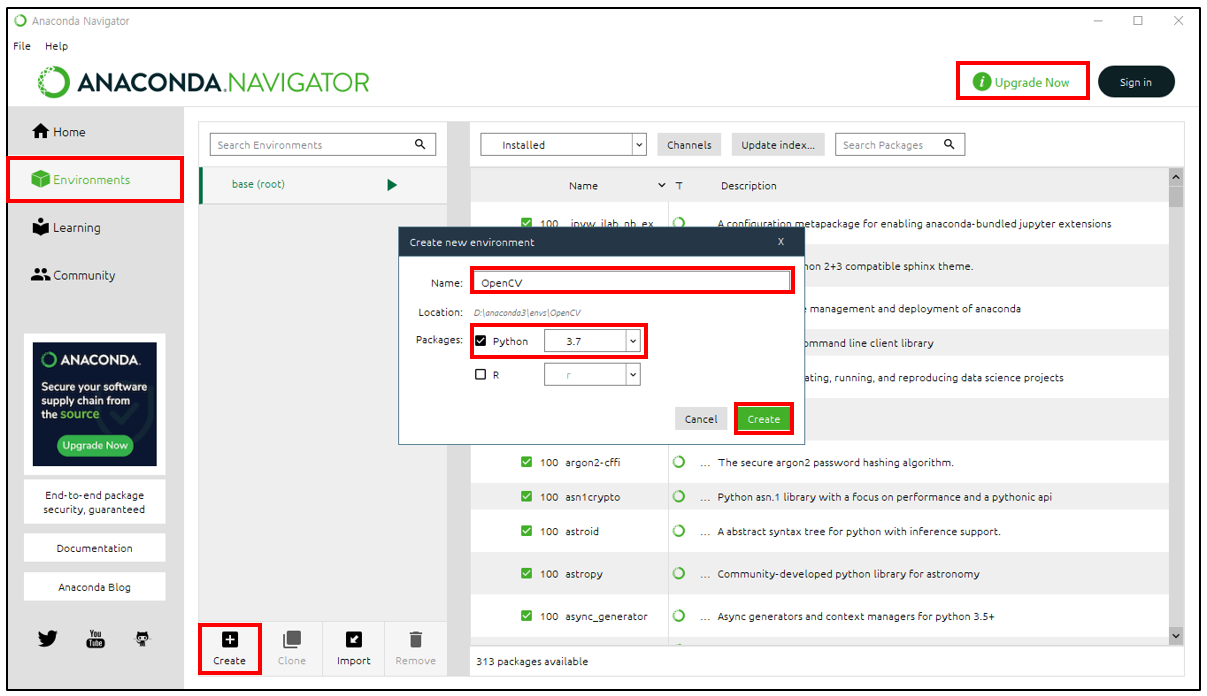Click the magnifier in Search Packages
The width and height of the screenshot is (1207, 696).
pos(949,144)
